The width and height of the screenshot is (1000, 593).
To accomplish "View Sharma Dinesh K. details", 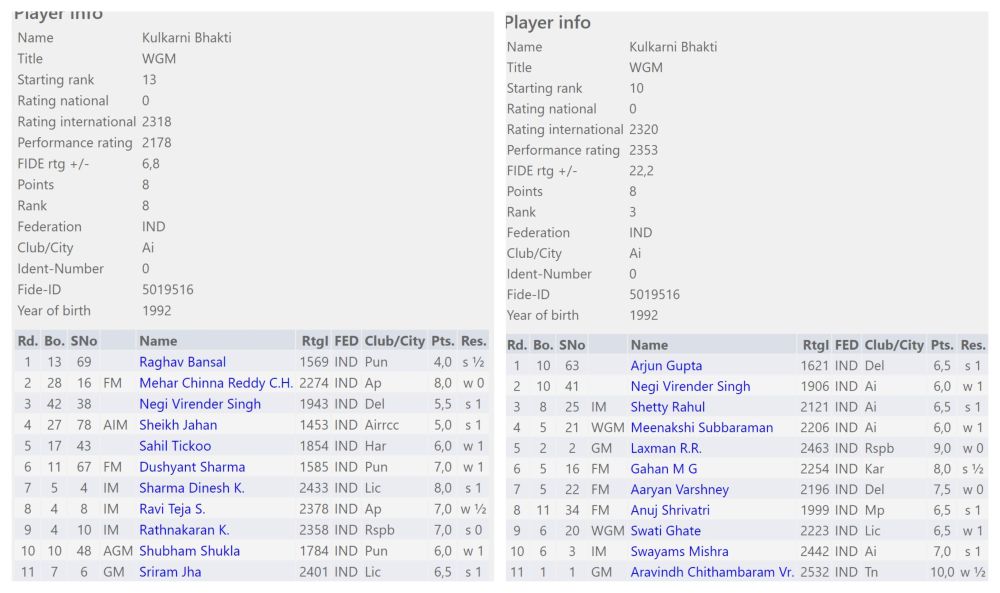I will click(191, 488).
